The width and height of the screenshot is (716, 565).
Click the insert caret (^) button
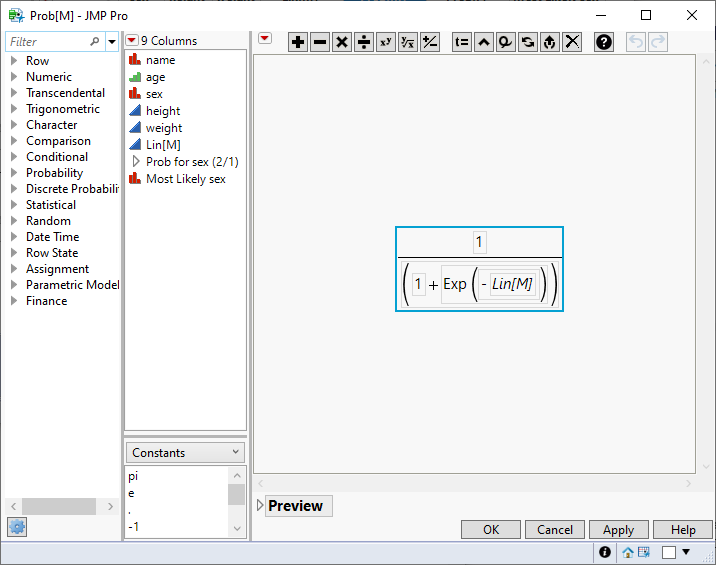484,42
